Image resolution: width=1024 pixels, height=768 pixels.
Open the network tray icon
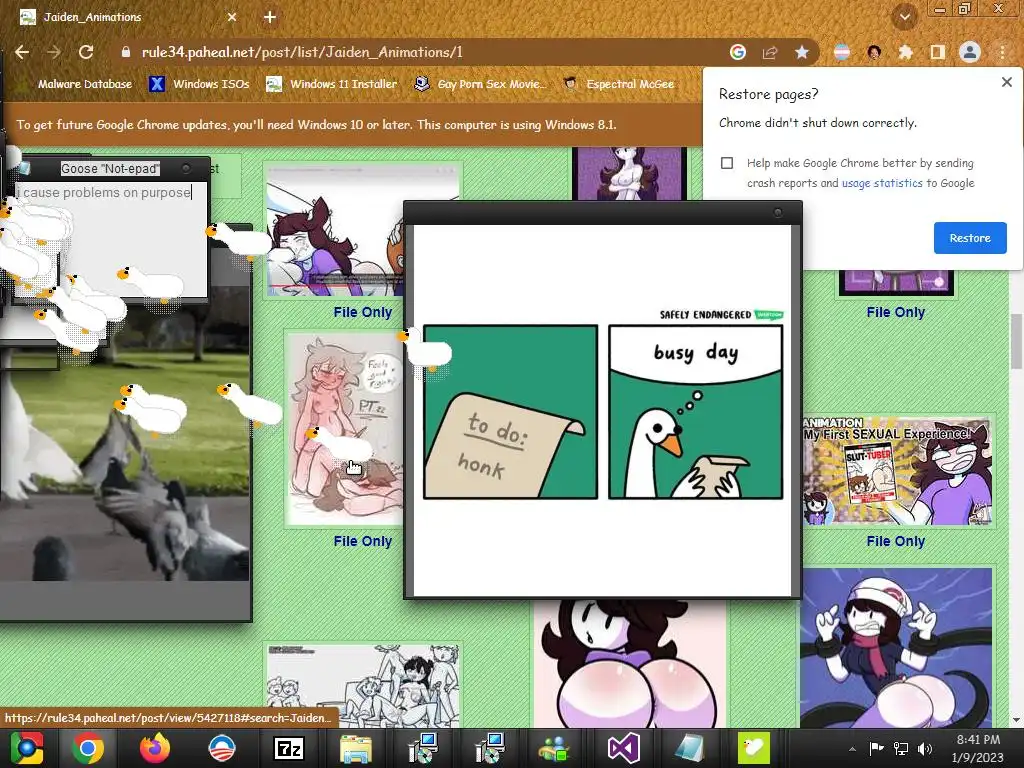coord(901,749)
